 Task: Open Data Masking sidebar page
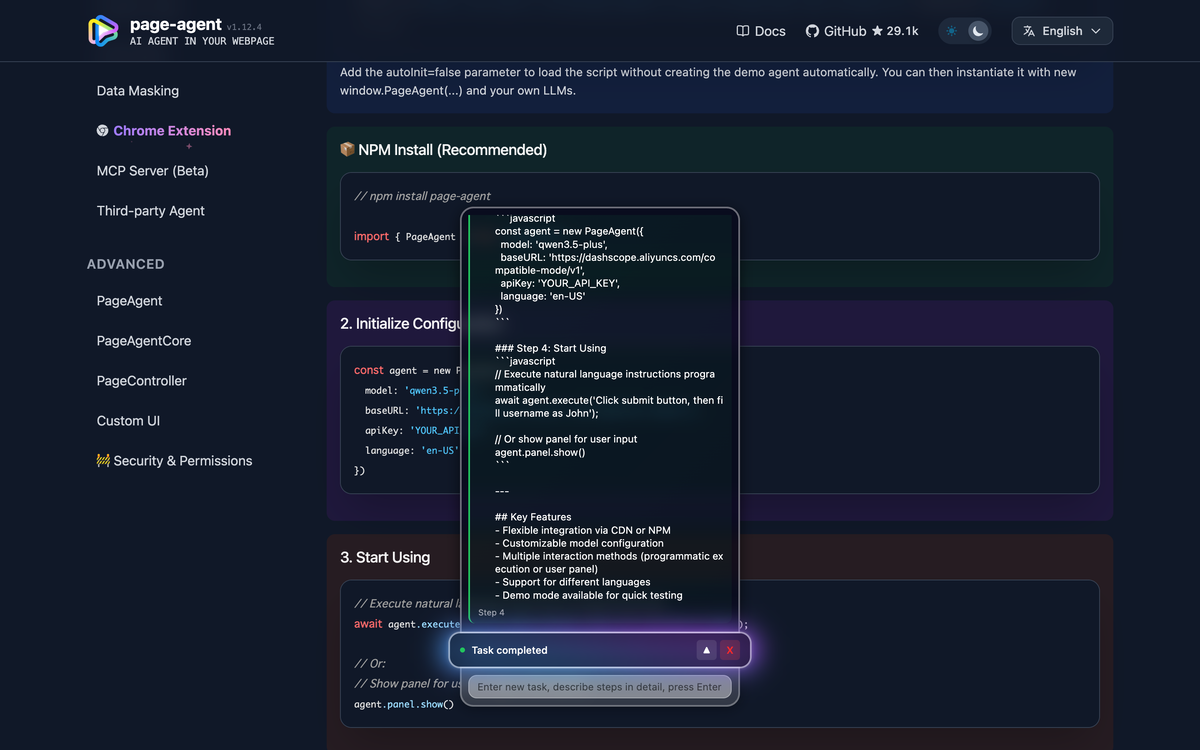point(138,91)
